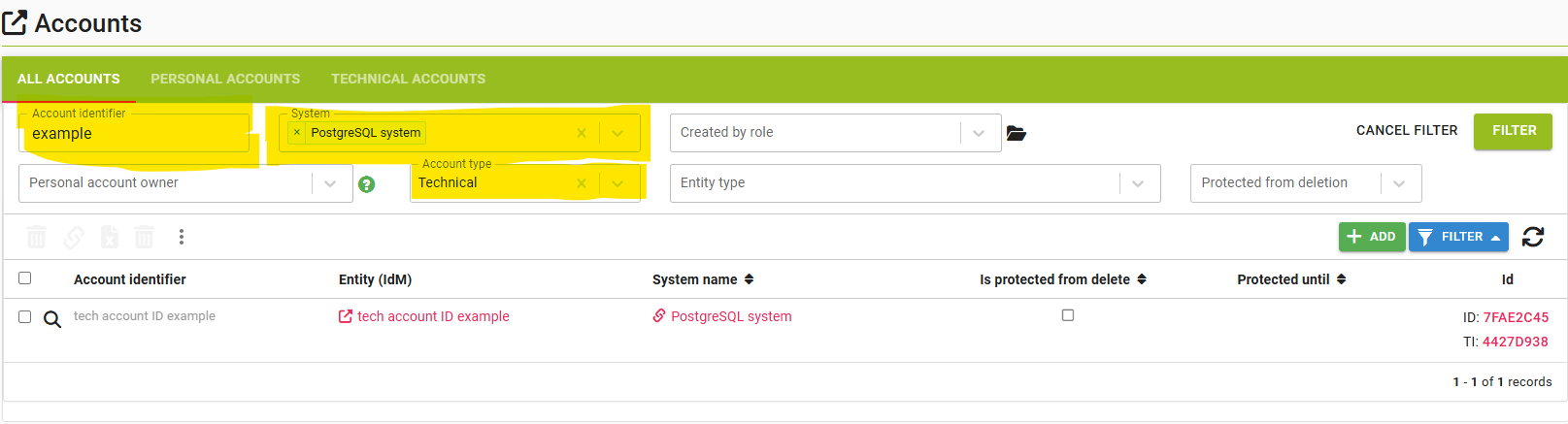Open the Entity type dropdown

1138,183
